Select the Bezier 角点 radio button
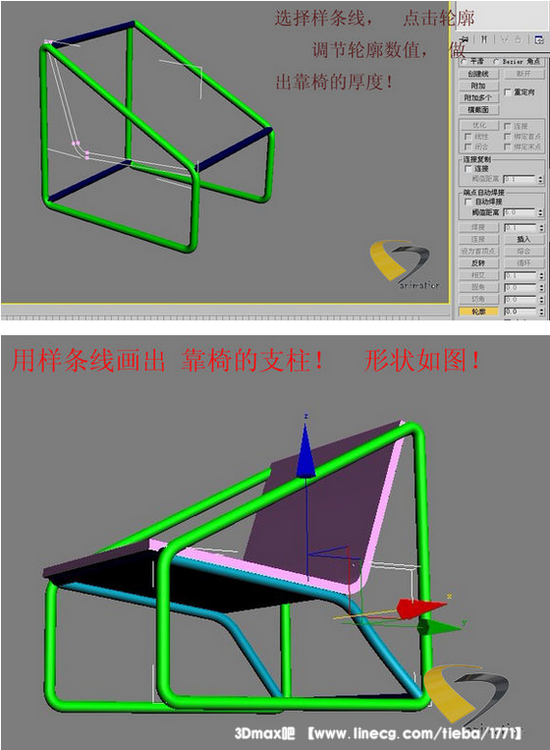Image resolution: width=550 pixels, height=750 pixels. click(x=496, y=61)
